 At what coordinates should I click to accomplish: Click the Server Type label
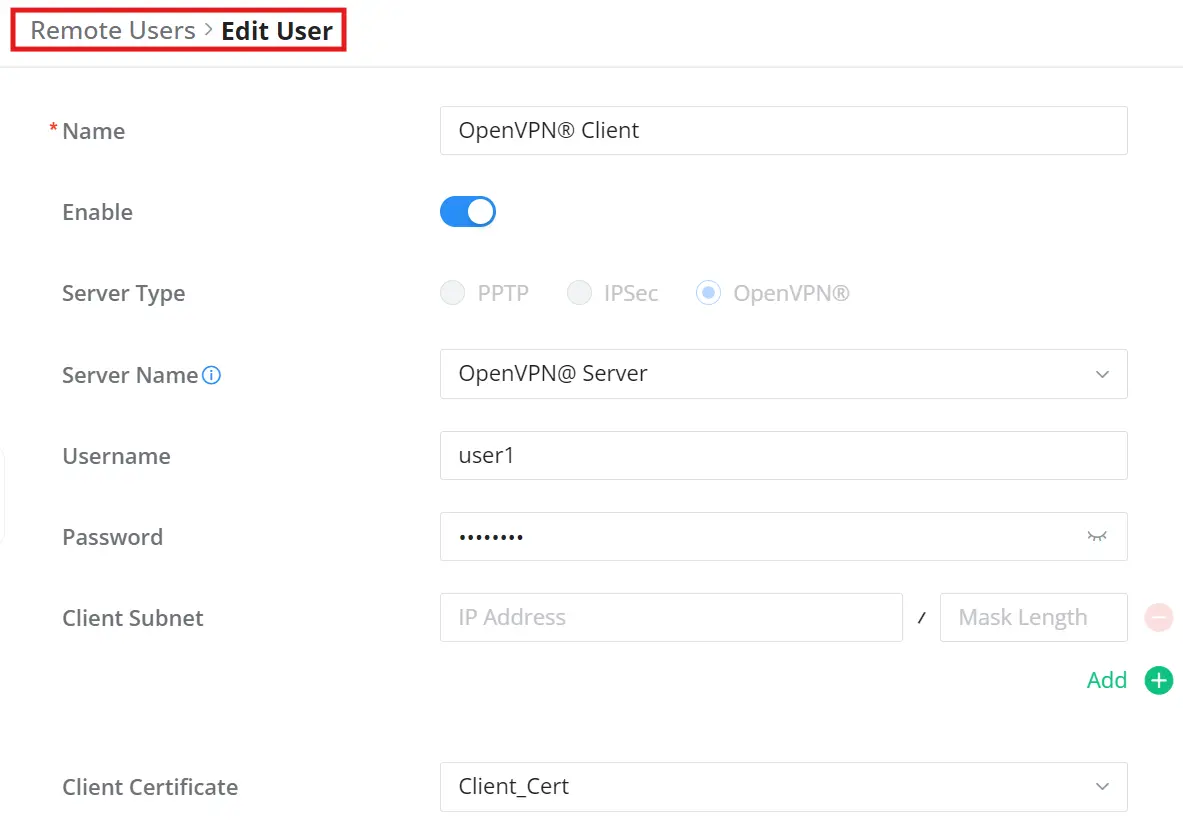[x=124, y=293]
